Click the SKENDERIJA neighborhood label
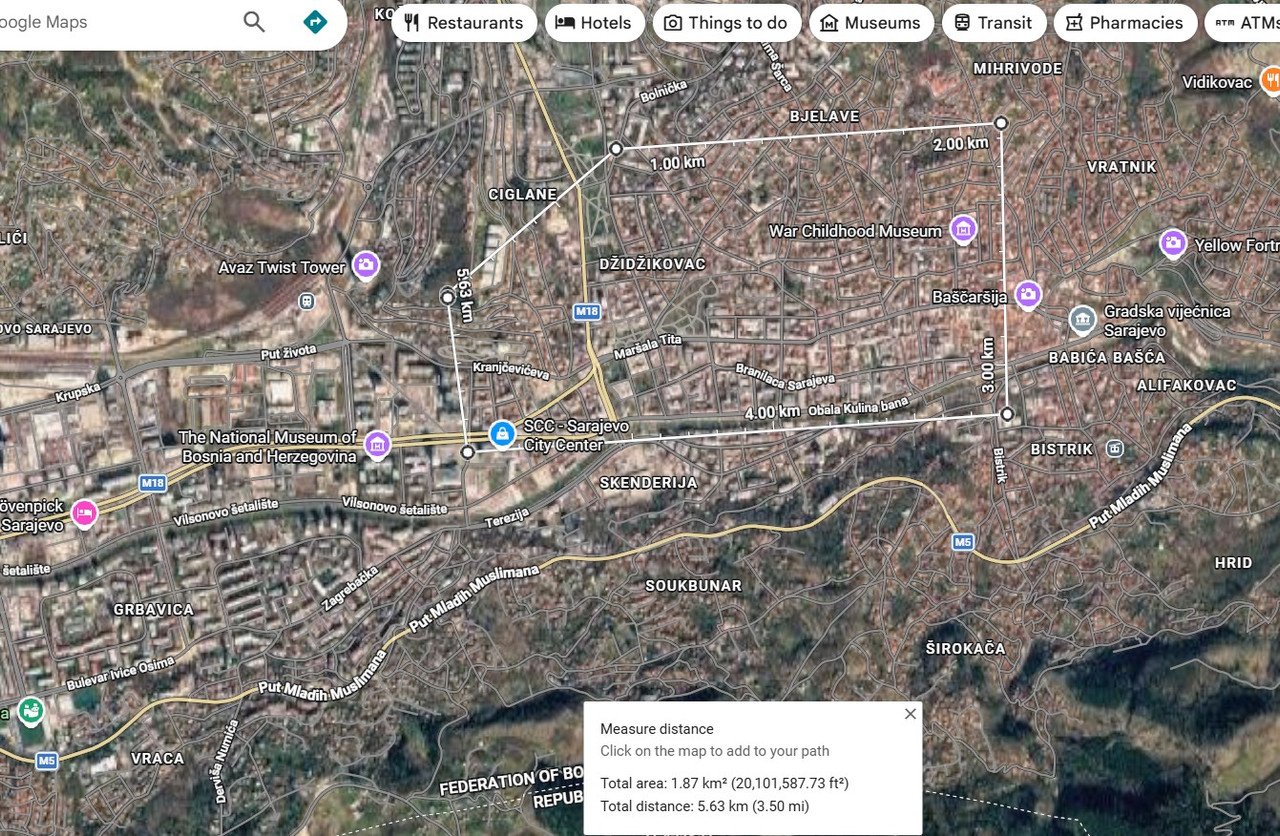The image size is (1280, 836). tap(648, 482)
